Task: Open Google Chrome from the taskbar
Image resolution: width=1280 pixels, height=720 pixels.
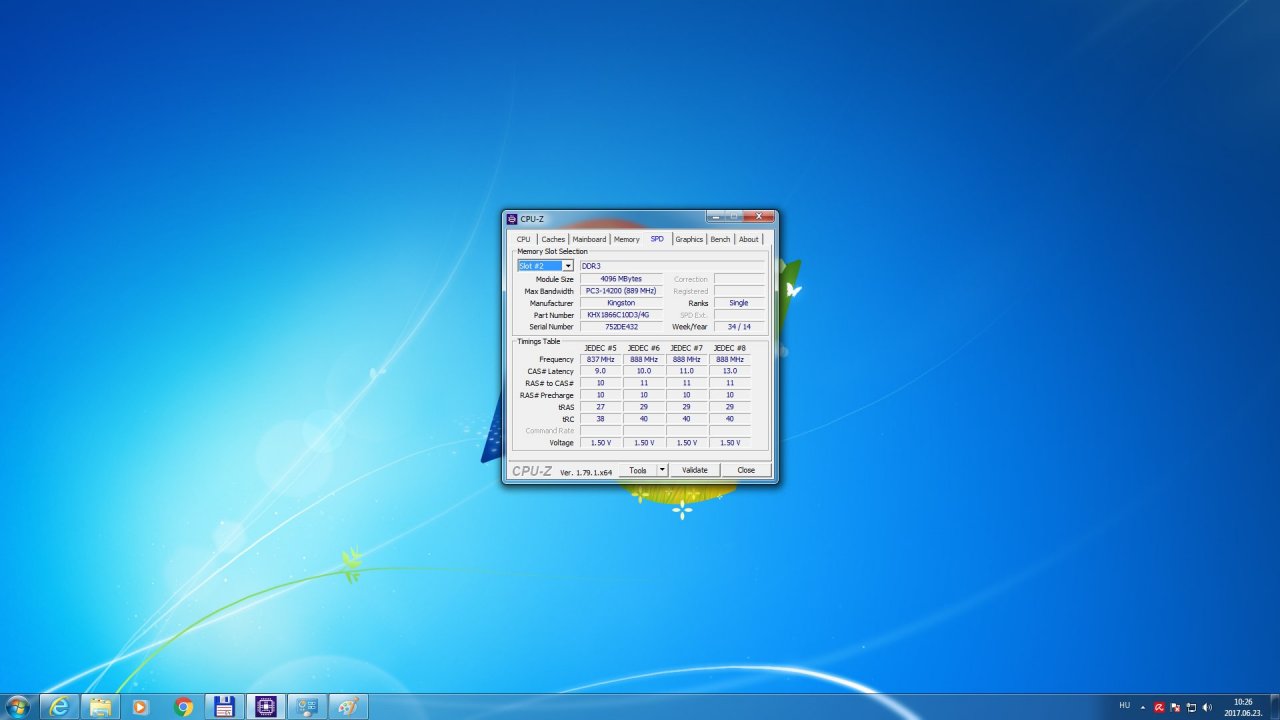Action: tap(183, 707)
